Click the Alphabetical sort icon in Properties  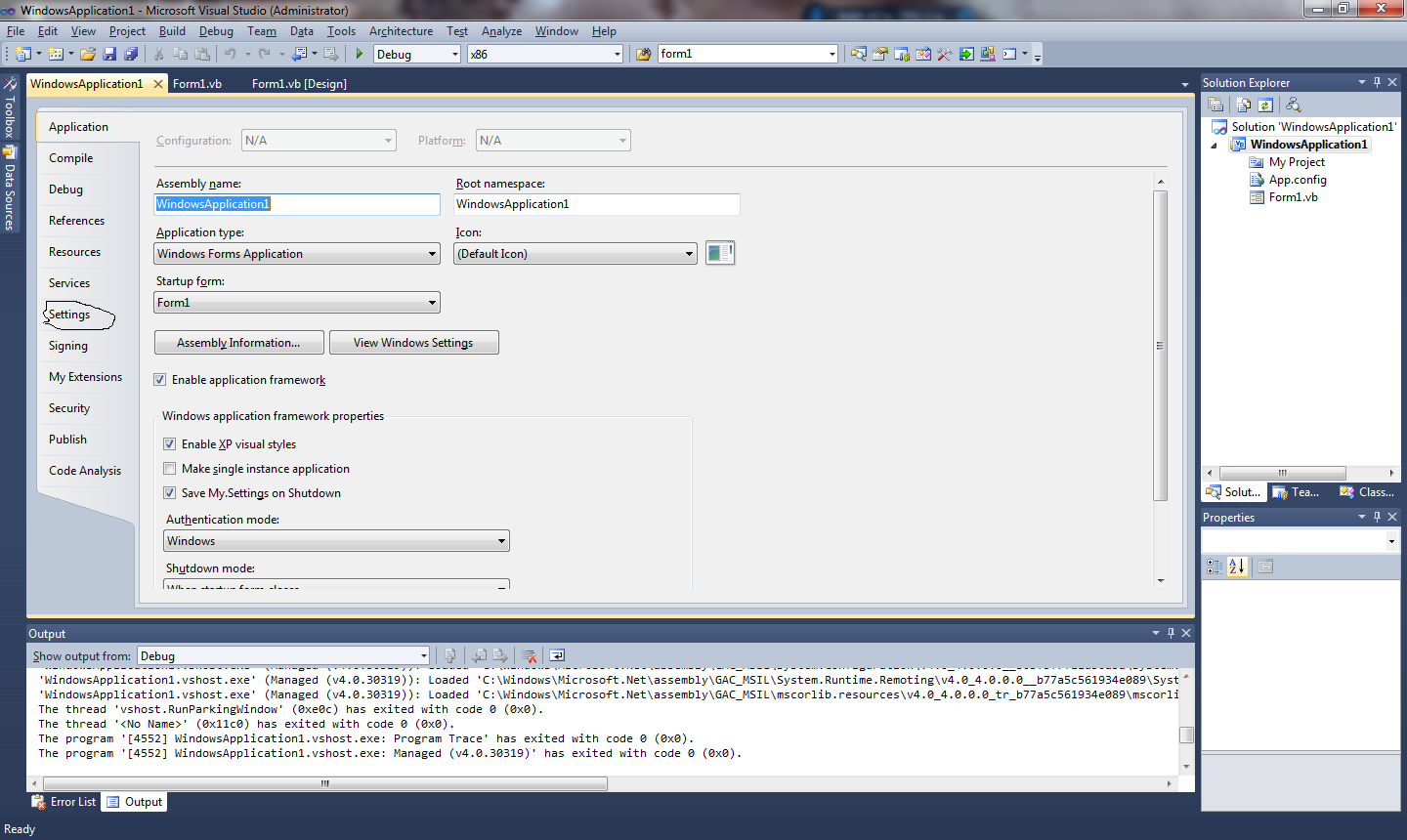[x=1237, y=566]
